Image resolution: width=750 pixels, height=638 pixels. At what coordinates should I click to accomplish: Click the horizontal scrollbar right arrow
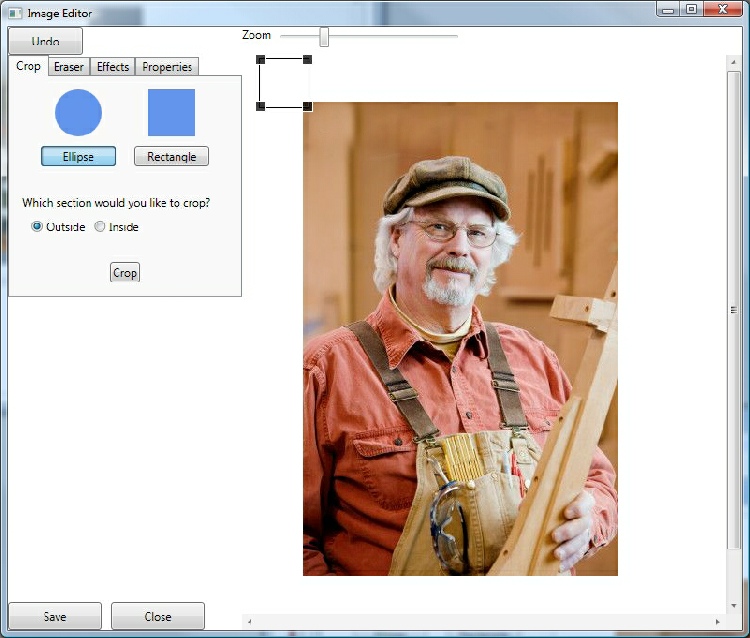click(717, 622)
